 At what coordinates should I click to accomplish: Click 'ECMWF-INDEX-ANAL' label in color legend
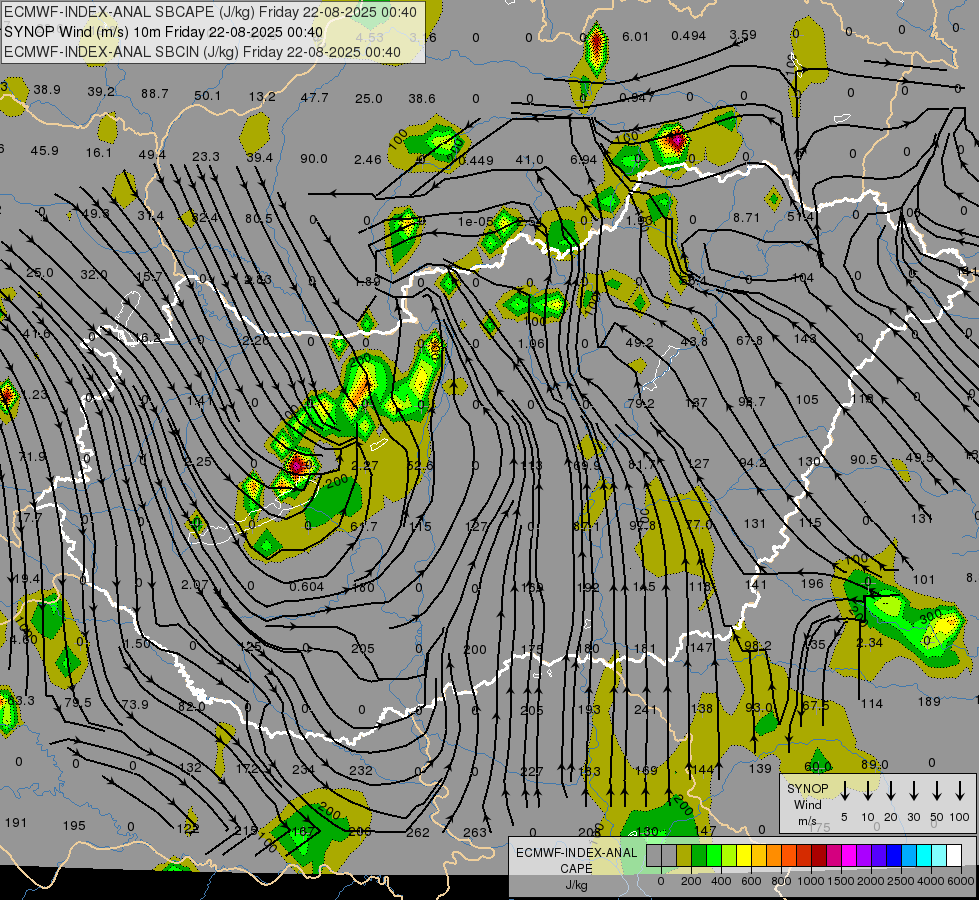[x=576, y=853]
